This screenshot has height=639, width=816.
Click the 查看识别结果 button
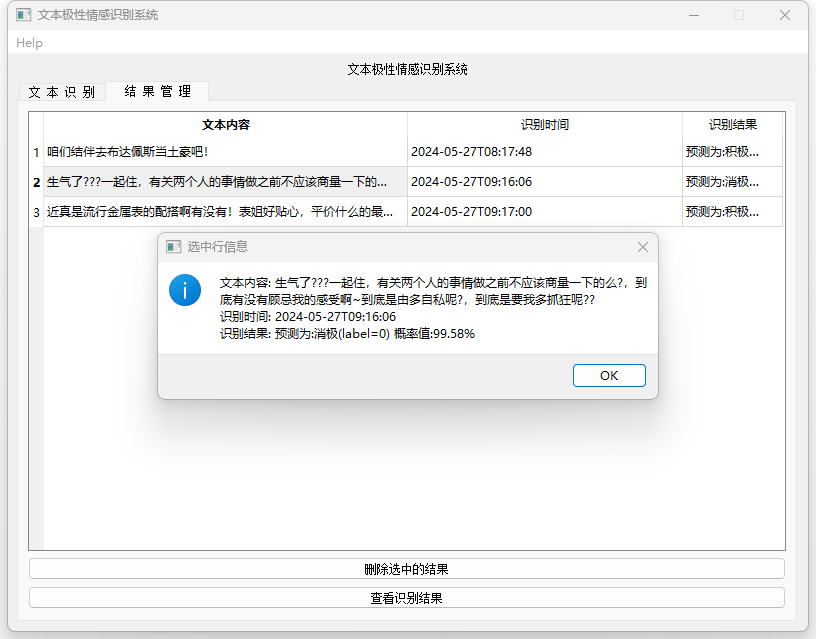[x=406, y=598]
